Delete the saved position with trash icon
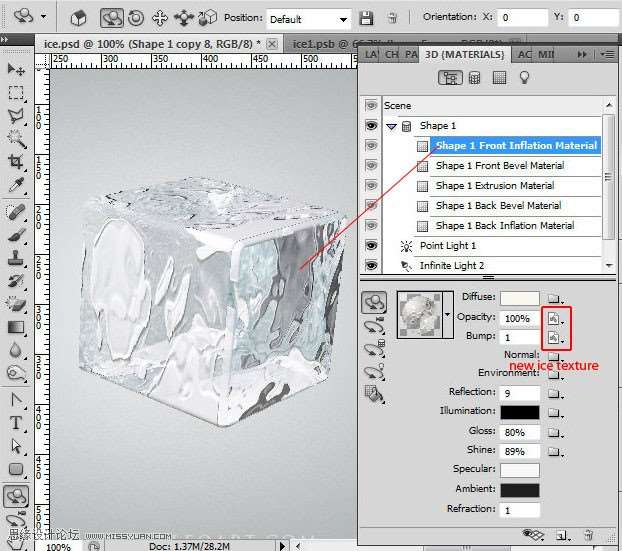This screenshot has height=551, width=622. (392, 18)
